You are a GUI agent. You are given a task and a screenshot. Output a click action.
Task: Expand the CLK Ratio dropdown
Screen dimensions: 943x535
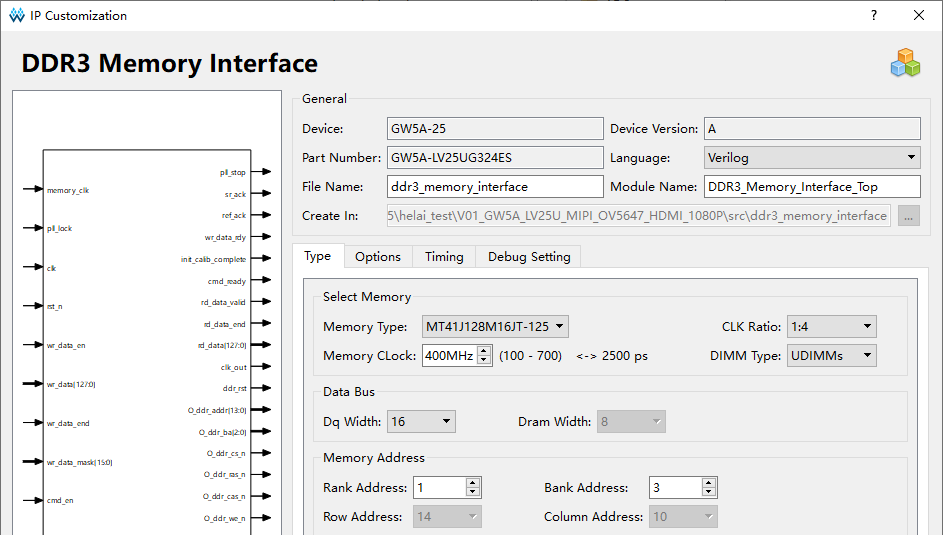[831, 326]
